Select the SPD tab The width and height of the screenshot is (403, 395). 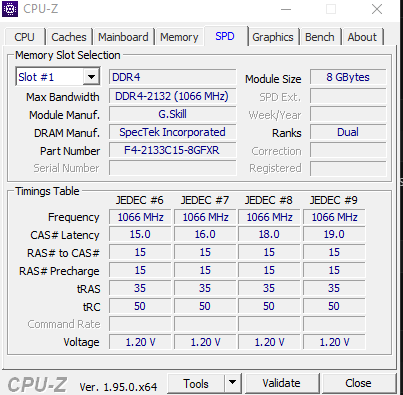[x=225, y=36]
